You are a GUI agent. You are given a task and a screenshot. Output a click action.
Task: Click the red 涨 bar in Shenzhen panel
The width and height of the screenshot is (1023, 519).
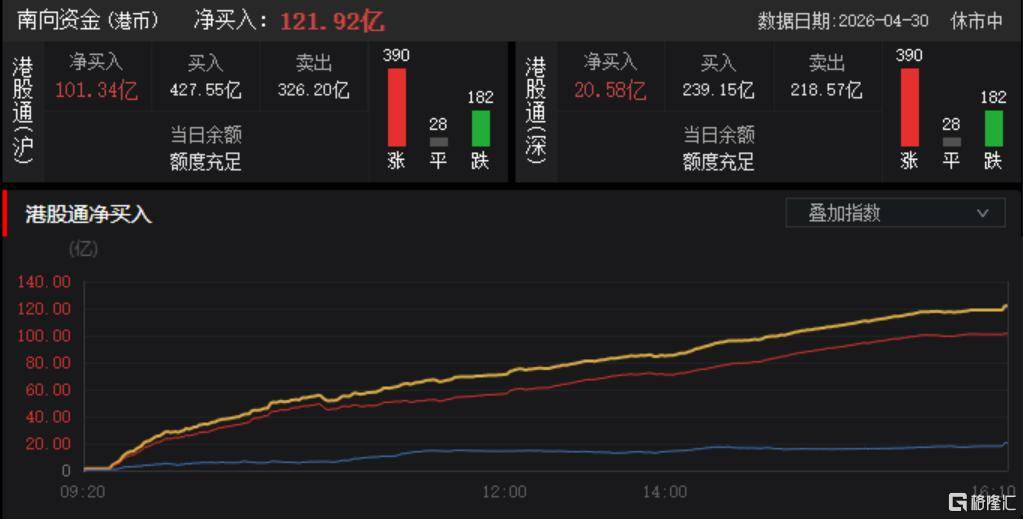(x=909, y=108)
